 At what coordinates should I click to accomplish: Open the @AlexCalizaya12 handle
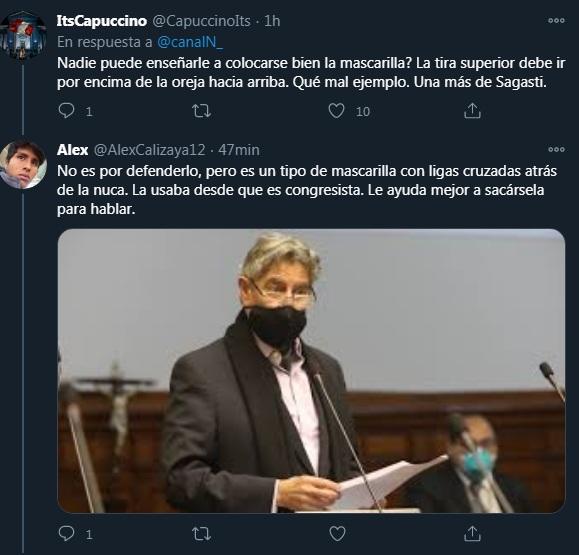(149, 150)
